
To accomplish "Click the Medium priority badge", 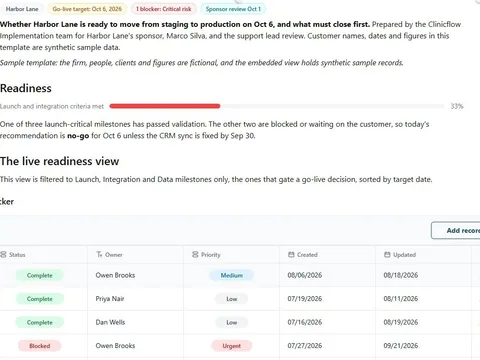I will (231, 275).
